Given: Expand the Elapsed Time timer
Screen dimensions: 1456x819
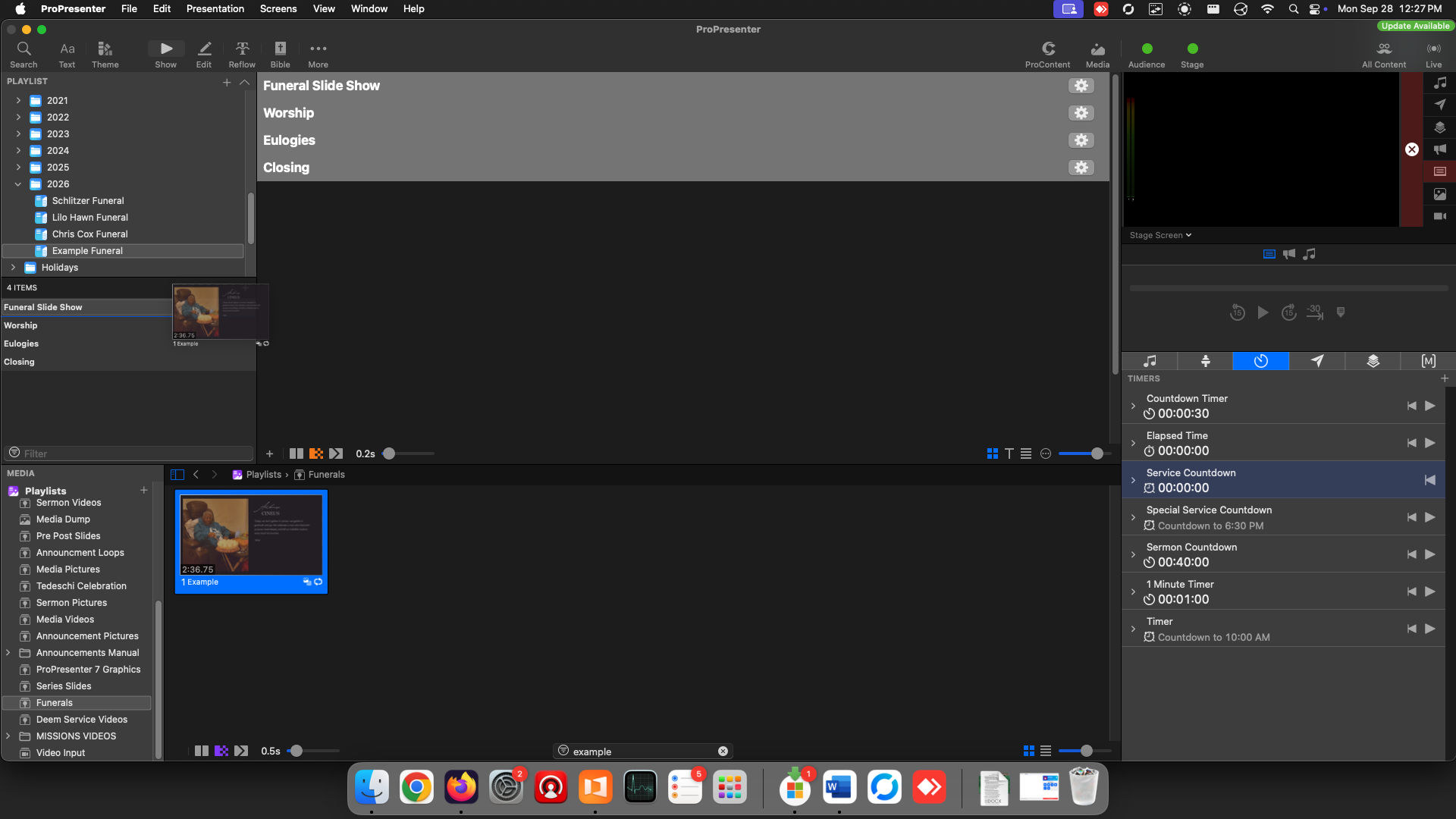Looking at the screenshot, I should click(1133, 443).
